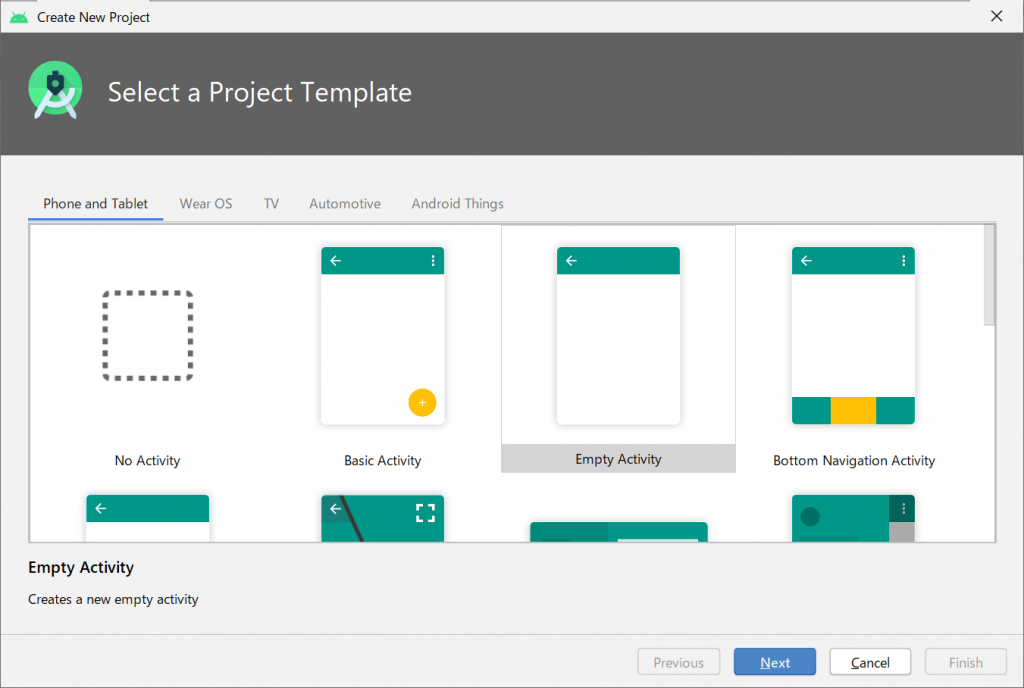Viewport: 1024px width, 688px height.
Task: Pick the Bottom Navigation Activity template
Action: 853,336
